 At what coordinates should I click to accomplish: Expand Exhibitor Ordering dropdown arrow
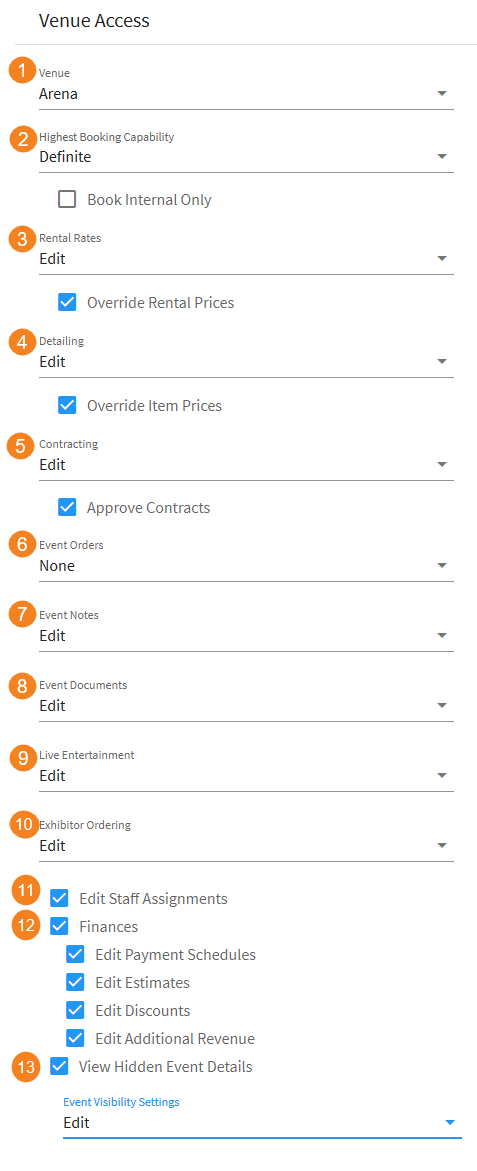point(442,845)
